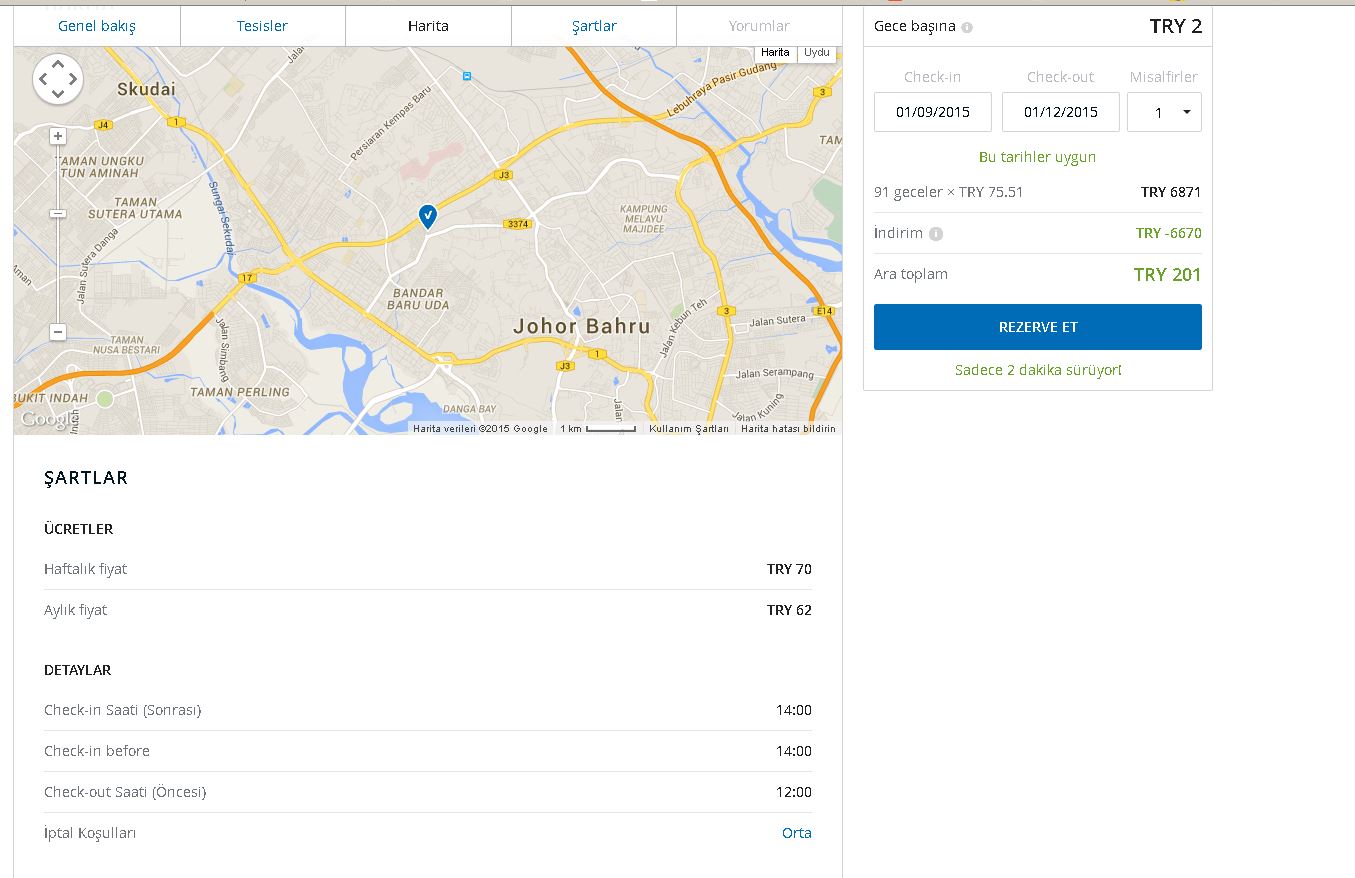Open the Genel bakış tab
This screenshot has height=878, width=1355.
pyautogui.click(x=97, y=26)
